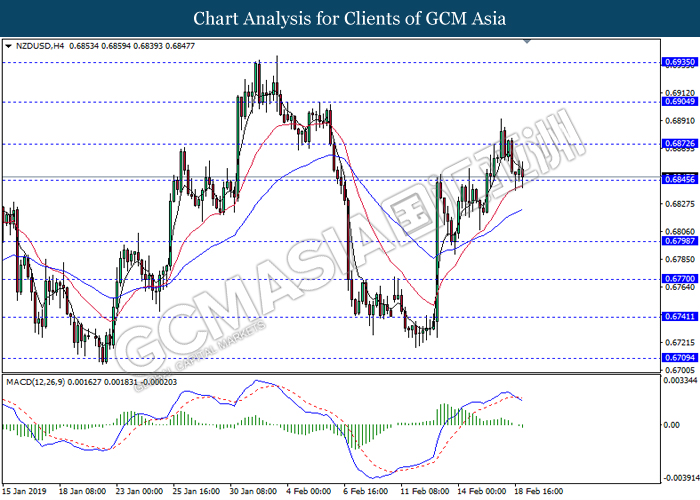Click the chart shift marker triangle
700x500 pixels.
[x=527, y=42]
